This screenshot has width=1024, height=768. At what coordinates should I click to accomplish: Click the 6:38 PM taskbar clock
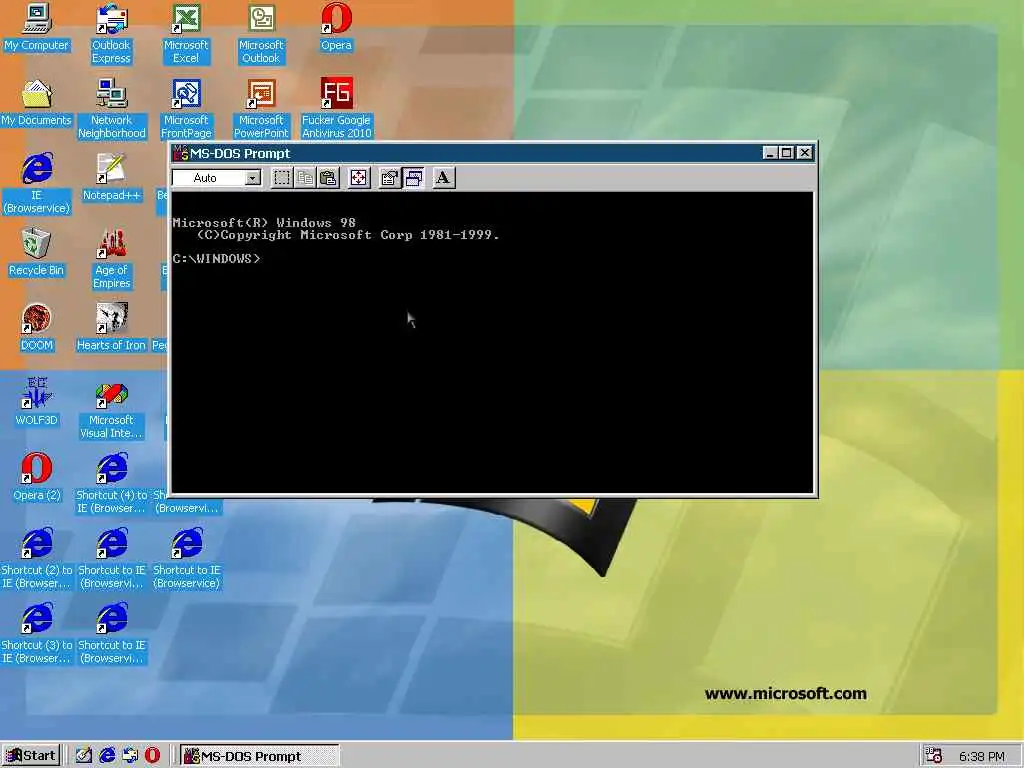[982, 756]
